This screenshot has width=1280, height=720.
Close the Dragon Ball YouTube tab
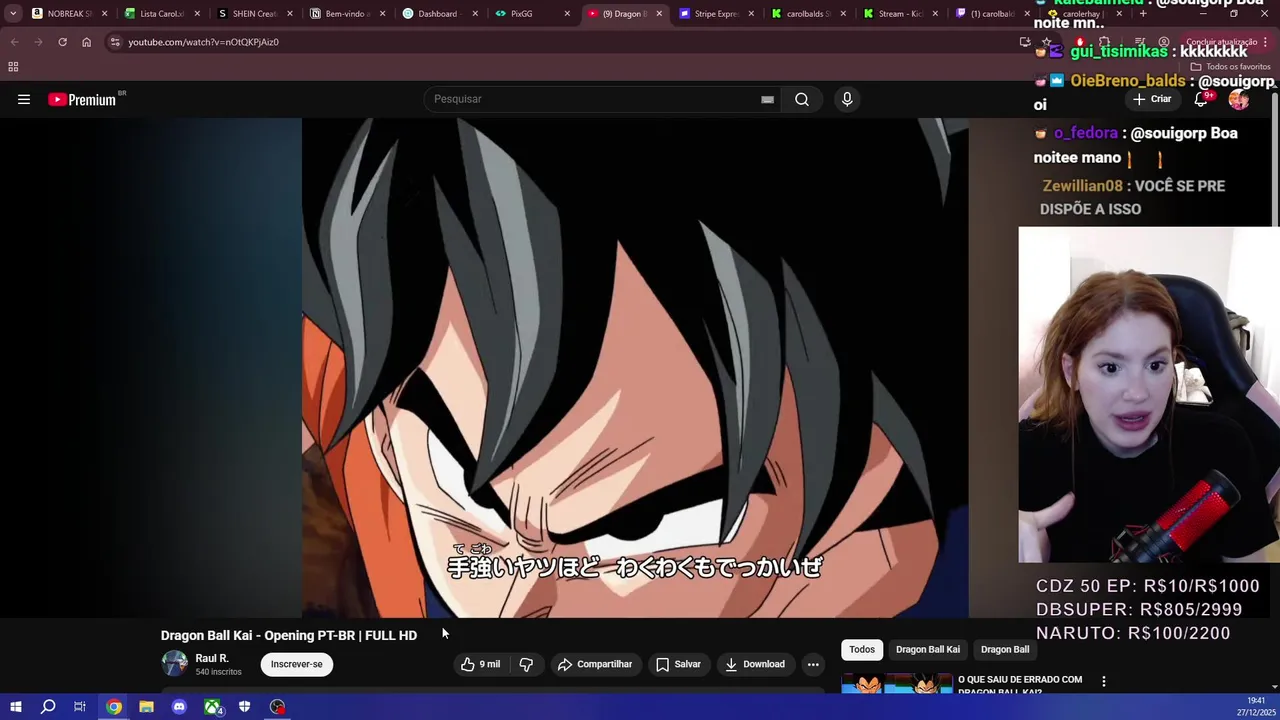pyautogui.click(x=659, y=14)
